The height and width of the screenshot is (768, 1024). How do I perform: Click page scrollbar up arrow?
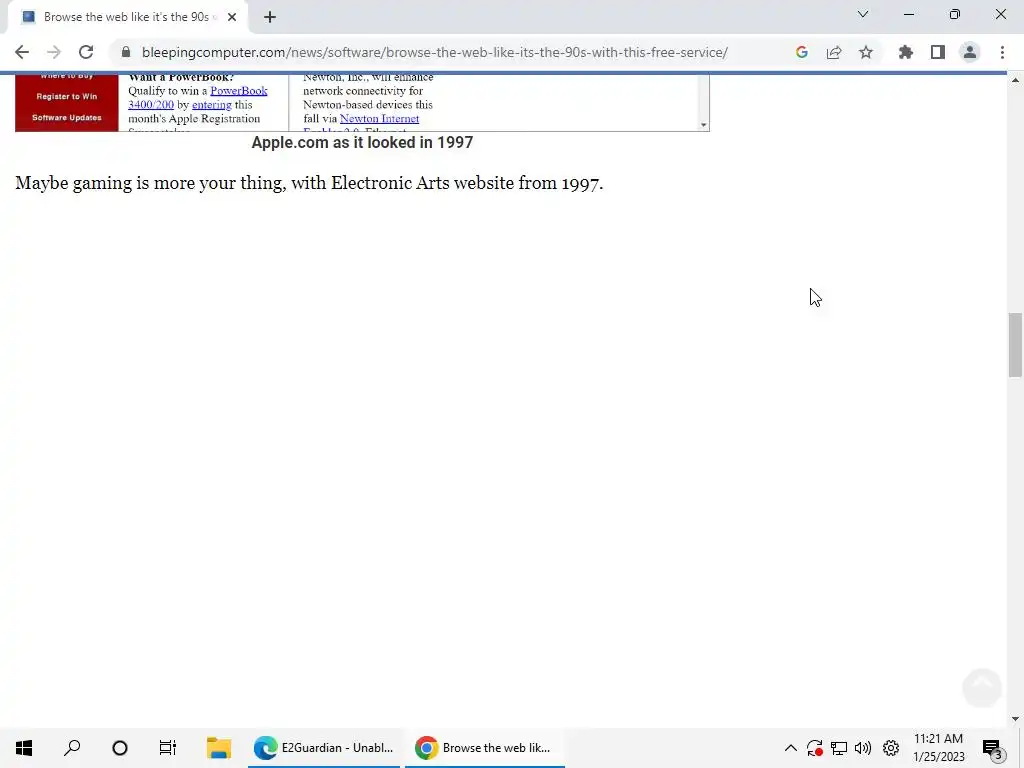point(1015,80)
